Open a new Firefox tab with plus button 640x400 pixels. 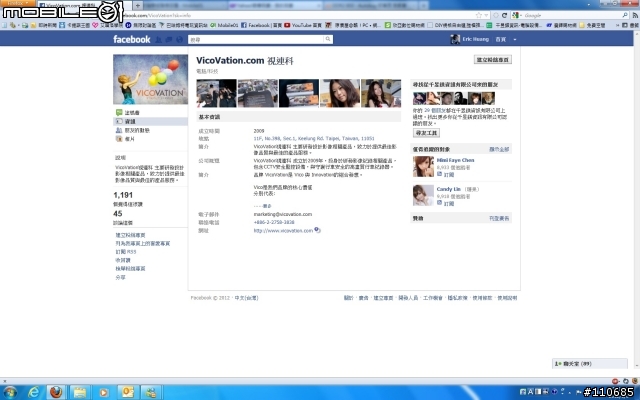(138, 5)
